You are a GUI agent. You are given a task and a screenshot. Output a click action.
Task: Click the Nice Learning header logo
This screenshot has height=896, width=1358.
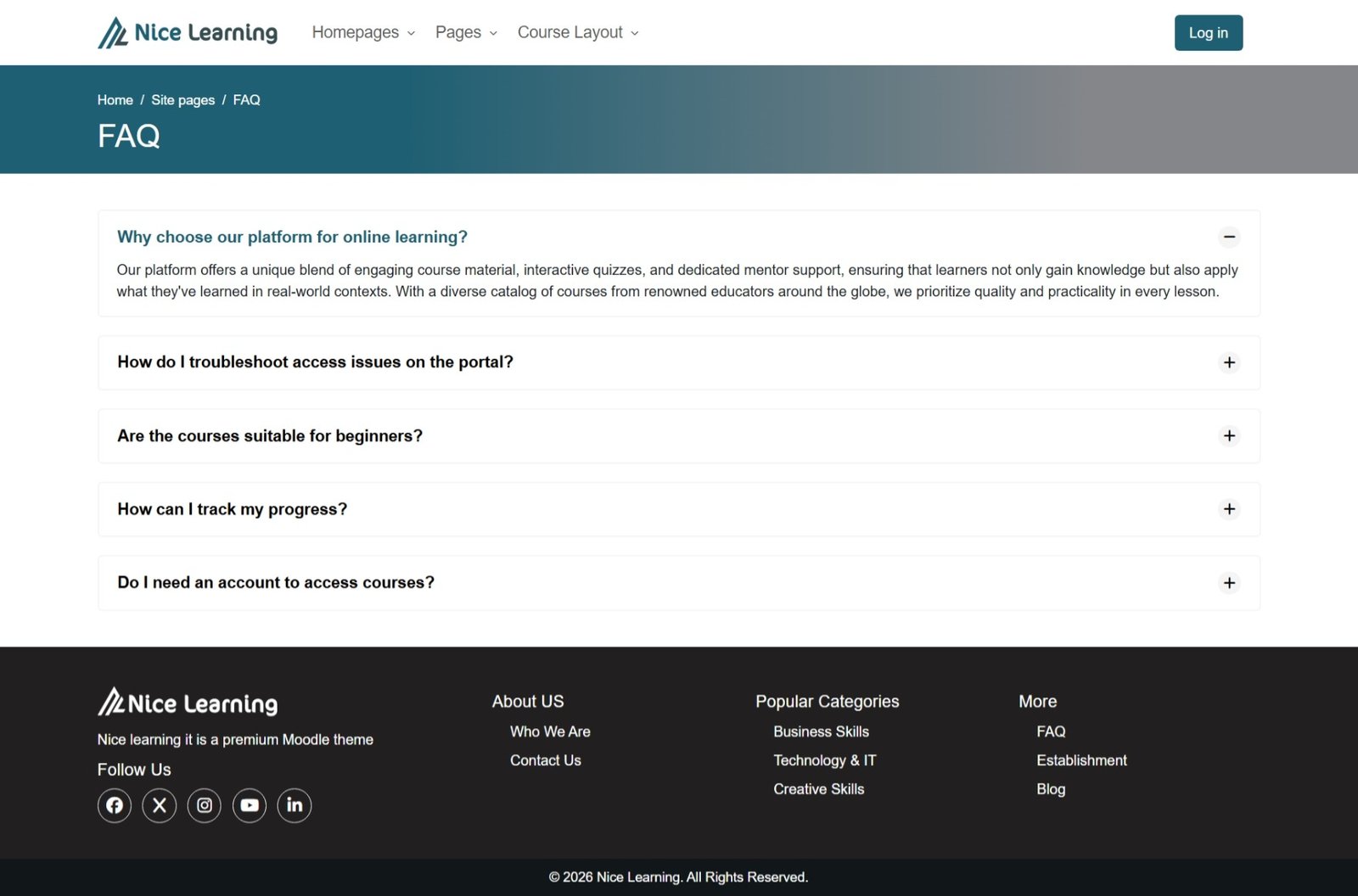tap(188, 33)
